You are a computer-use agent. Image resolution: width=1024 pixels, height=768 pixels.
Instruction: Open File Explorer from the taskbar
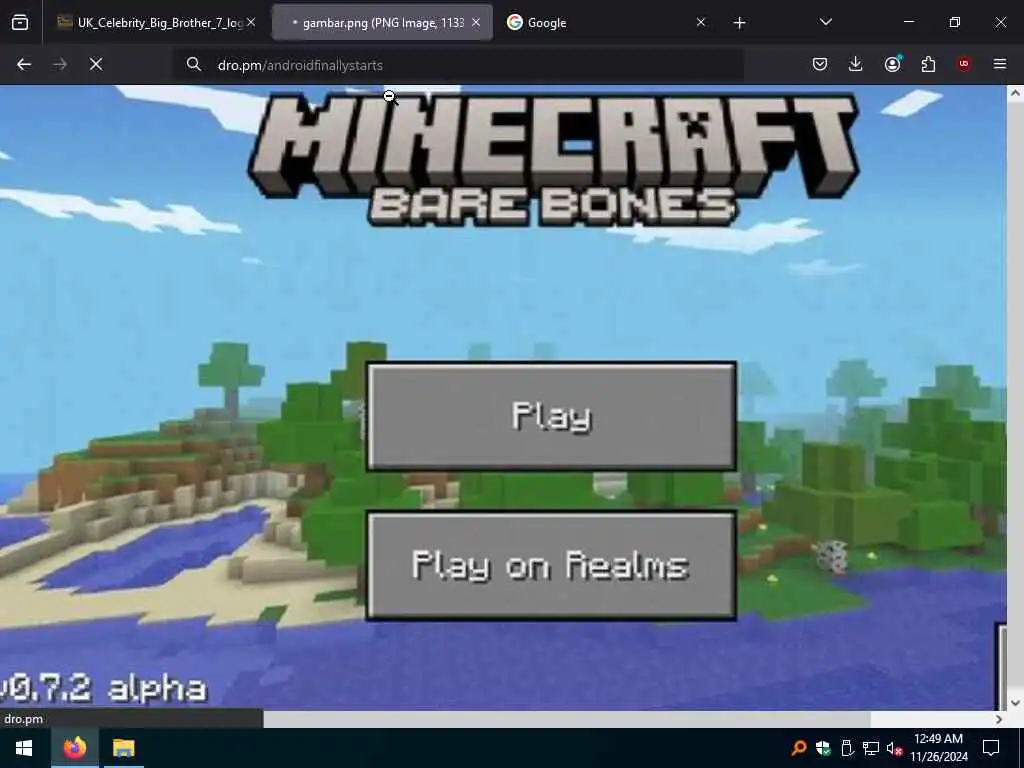point(123,748)
